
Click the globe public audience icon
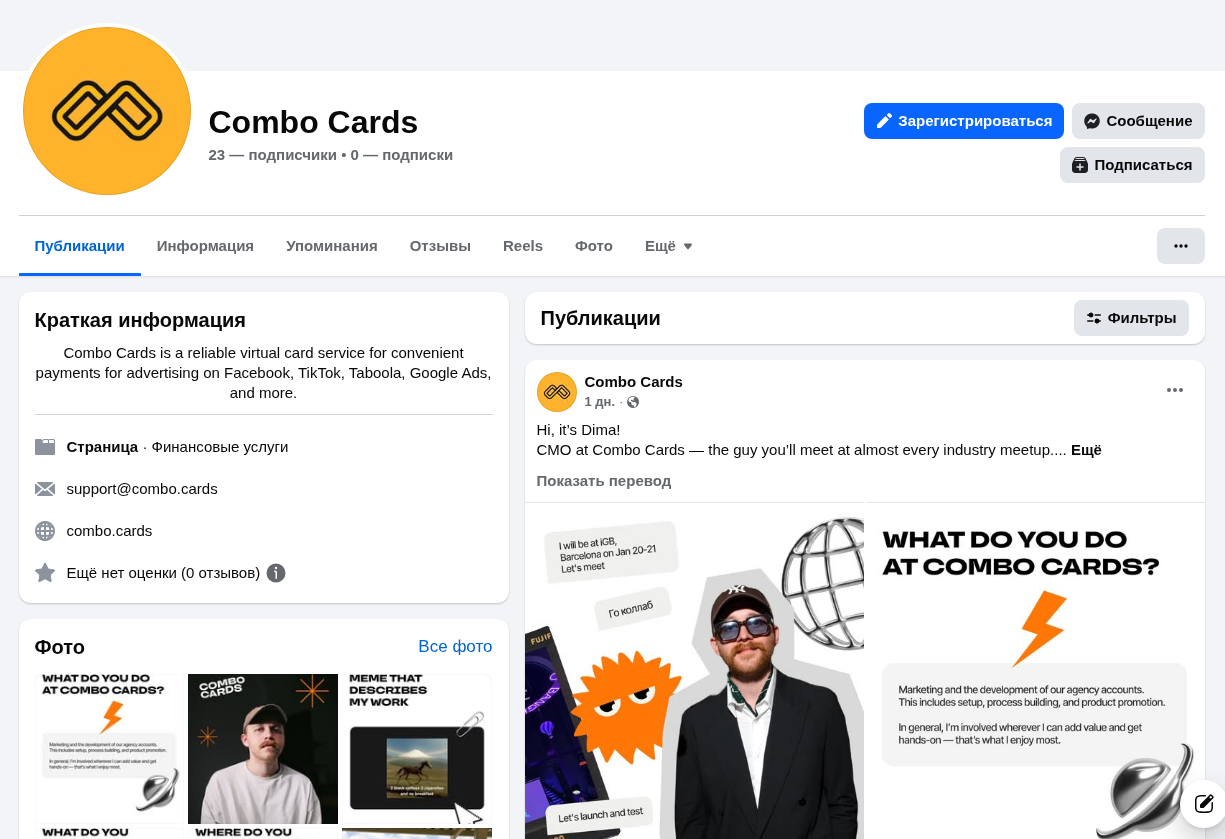click(633, 402)
